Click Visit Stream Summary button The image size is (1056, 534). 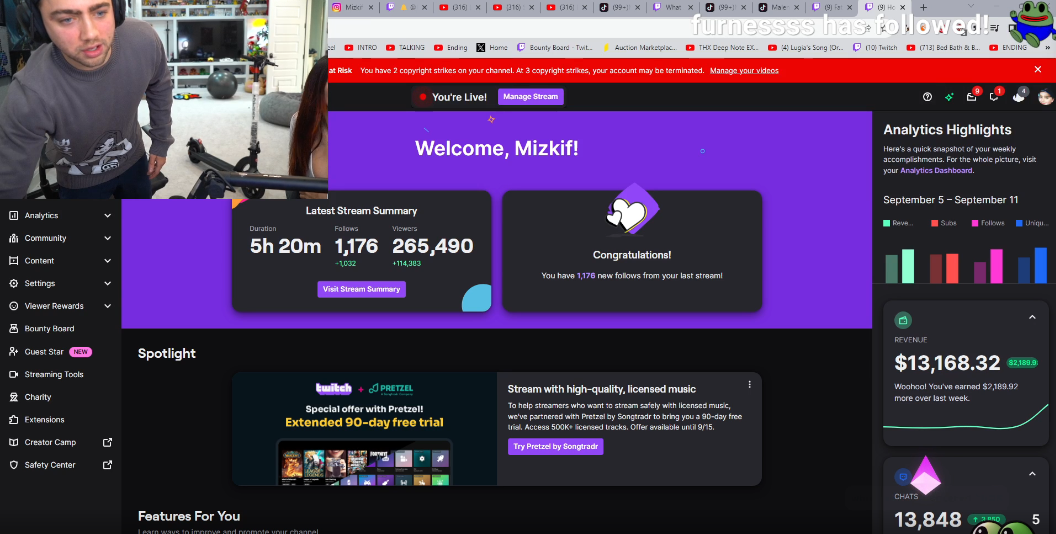(361, 289)
